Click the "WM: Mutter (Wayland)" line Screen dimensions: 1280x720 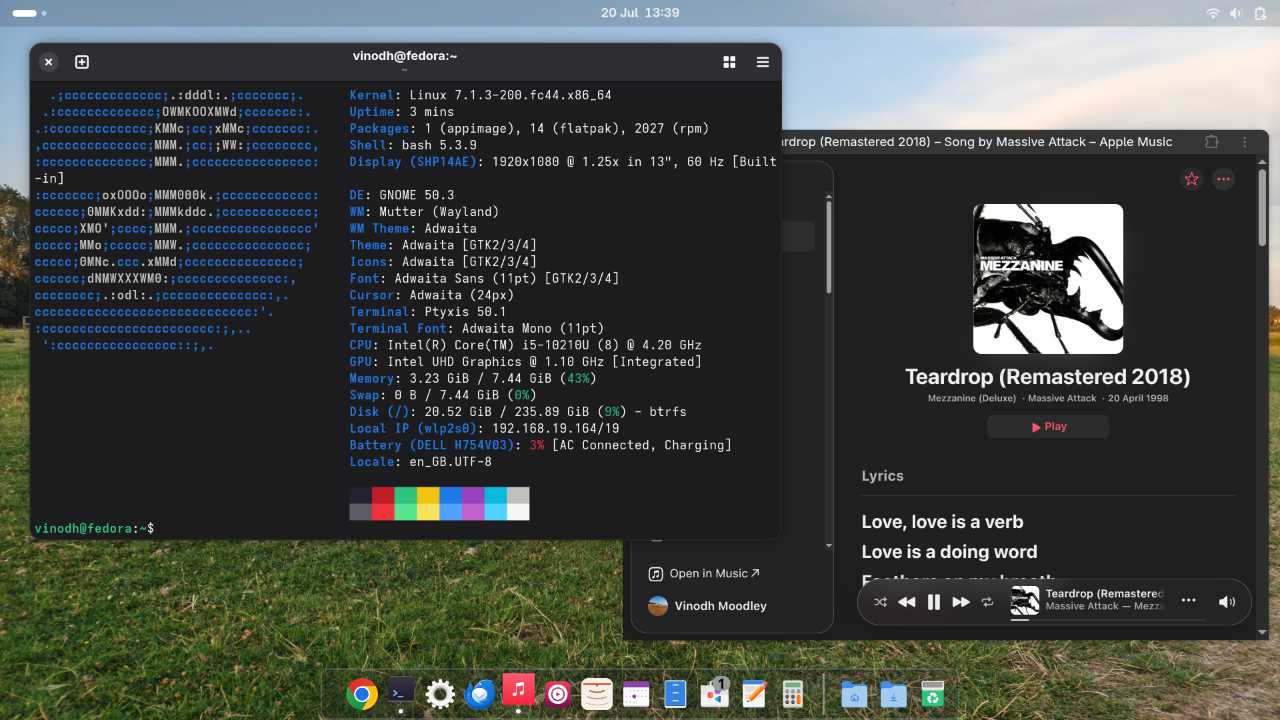[424, 212]
